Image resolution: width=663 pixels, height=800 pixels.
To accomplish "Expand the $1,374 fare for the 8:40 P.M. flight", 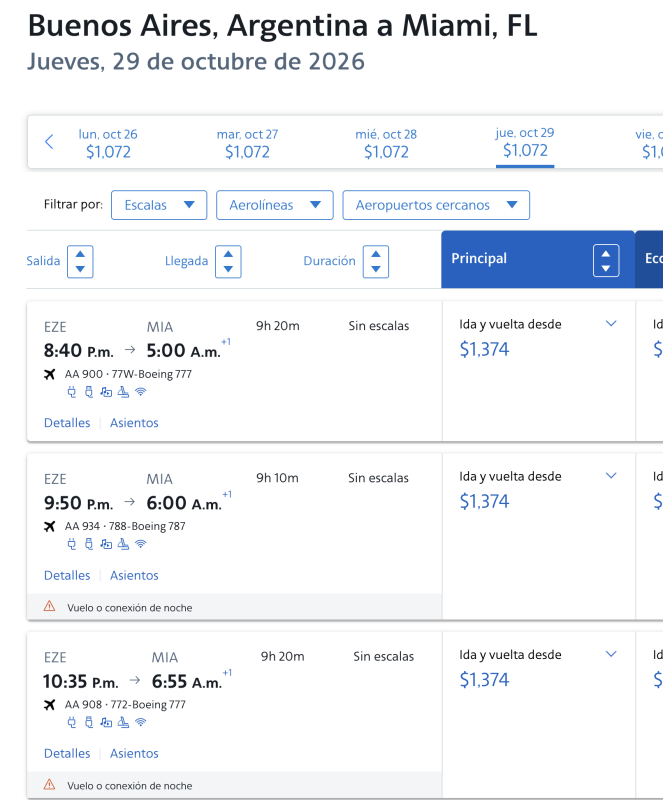I will point(612,324).
